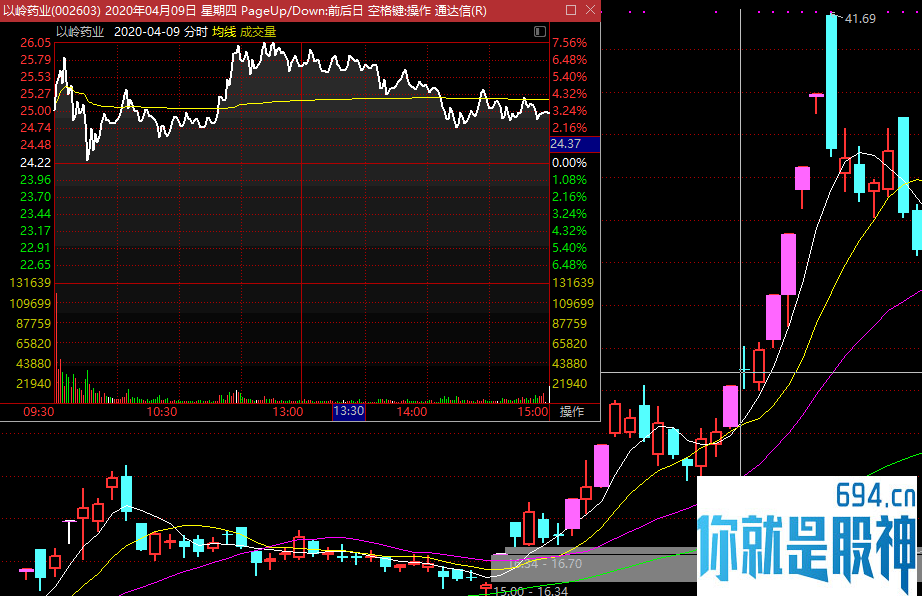Click the 以岭药业 stock name in the header
922x596 pixels.
pyautogui.click(x=80, y=32)
